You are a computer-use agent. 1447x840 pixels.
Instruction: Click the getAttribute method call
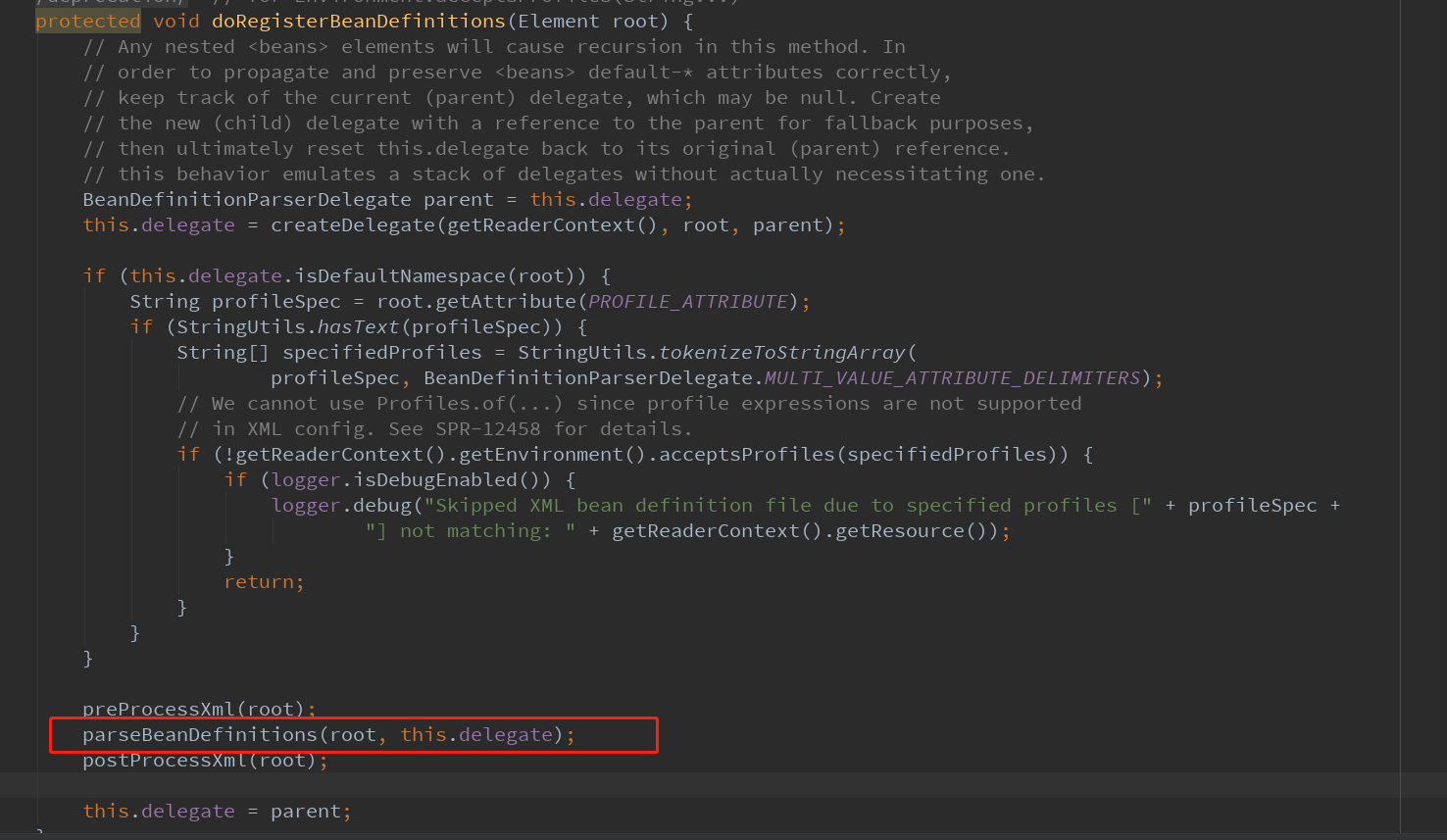[x=506, y=301]
